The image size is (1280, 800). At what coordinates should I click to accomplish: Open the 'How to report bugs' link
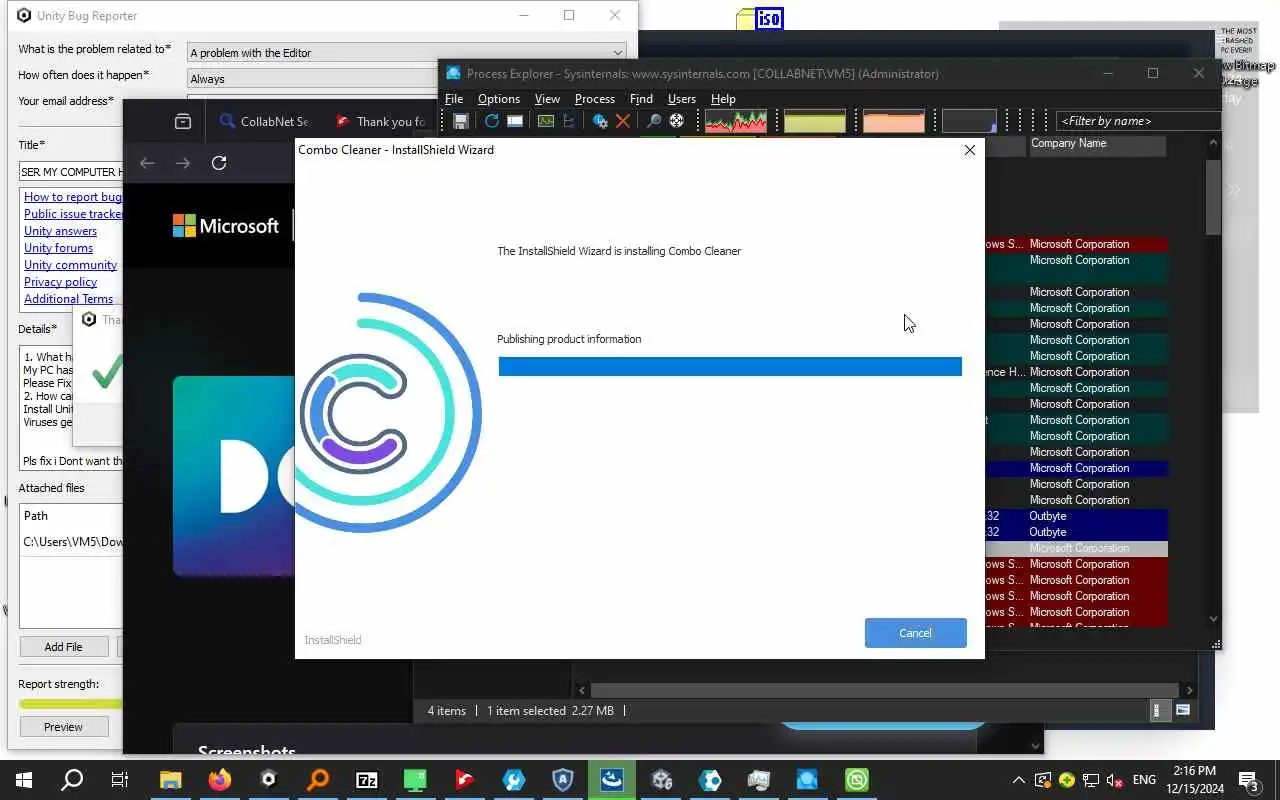coord(72,197)
